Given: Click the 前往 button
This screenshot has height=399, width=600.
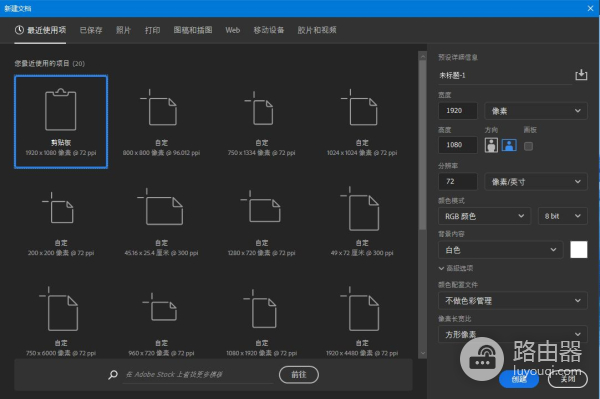Looking at the screenshot, I should coord(299,375).
